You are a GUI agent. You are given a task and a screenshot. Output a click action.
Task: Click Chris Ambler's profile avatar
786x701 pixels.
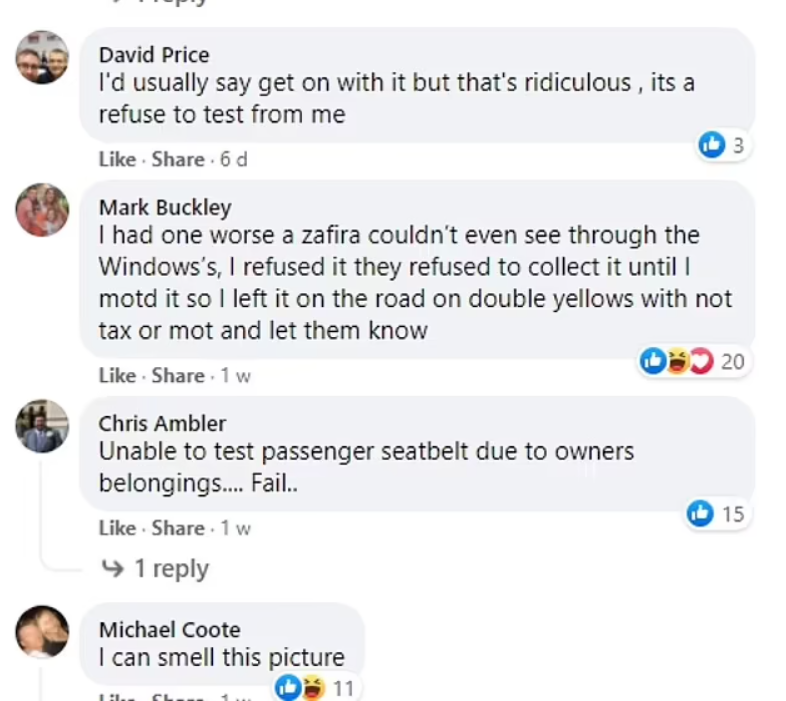click(x=42, y=426)
